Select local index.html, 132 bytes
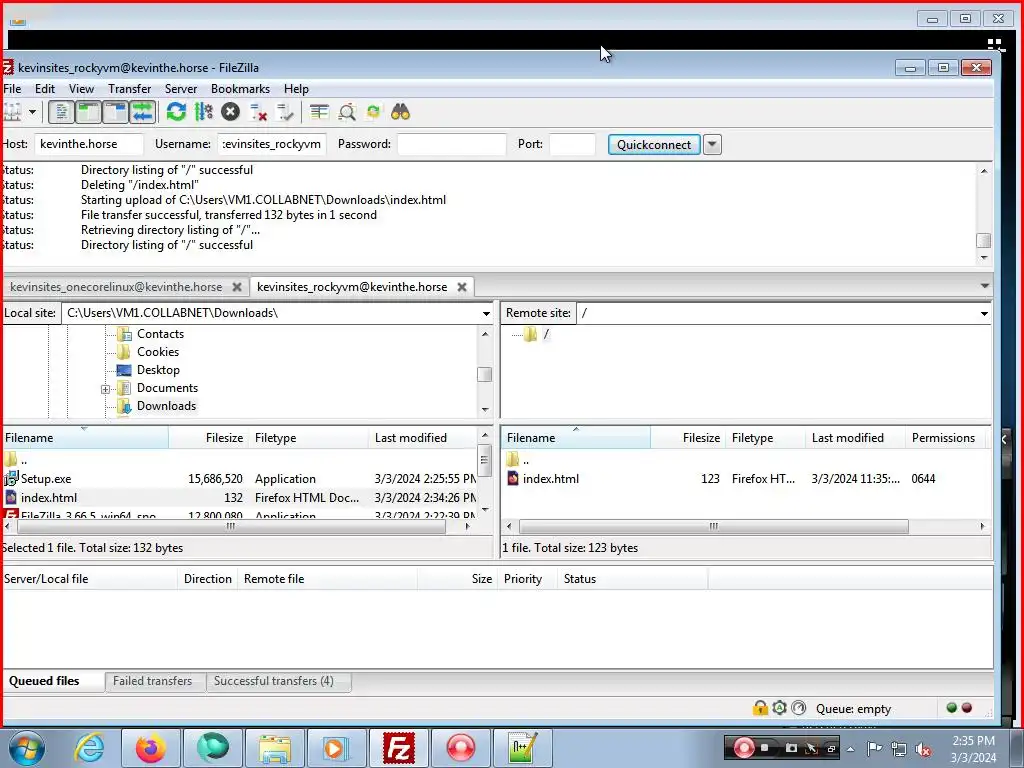The width and height of the screenshot is (1024, 768). [x=48, y=498]
